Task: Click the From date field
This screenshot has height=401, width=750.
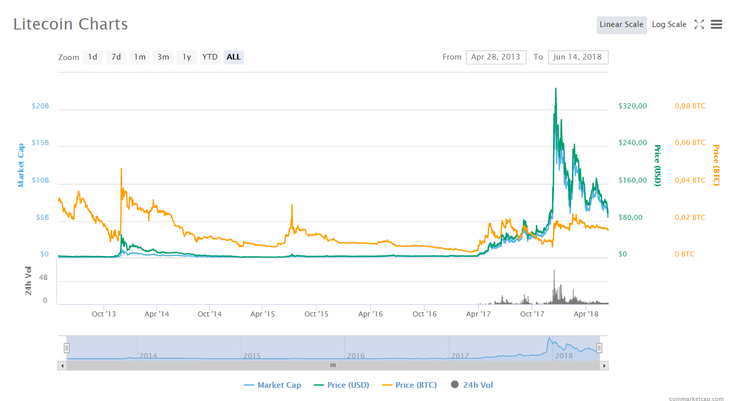Action: [496, 57]
